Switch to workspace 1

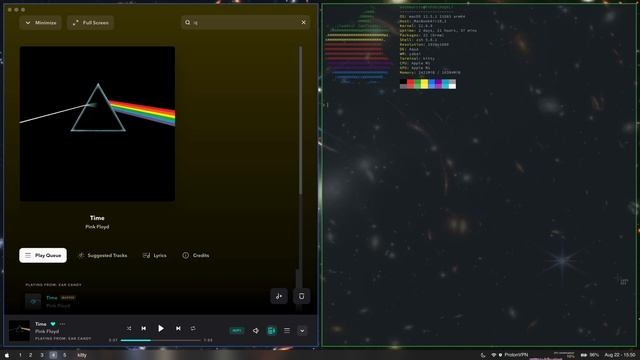(x=20, y=355)
